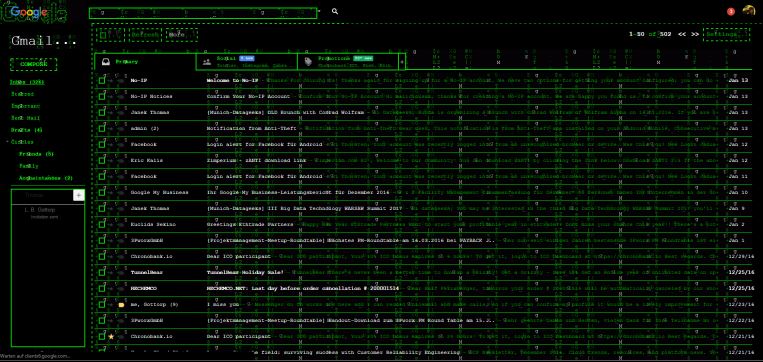Open the account avatar picture

tap(749, 11)
